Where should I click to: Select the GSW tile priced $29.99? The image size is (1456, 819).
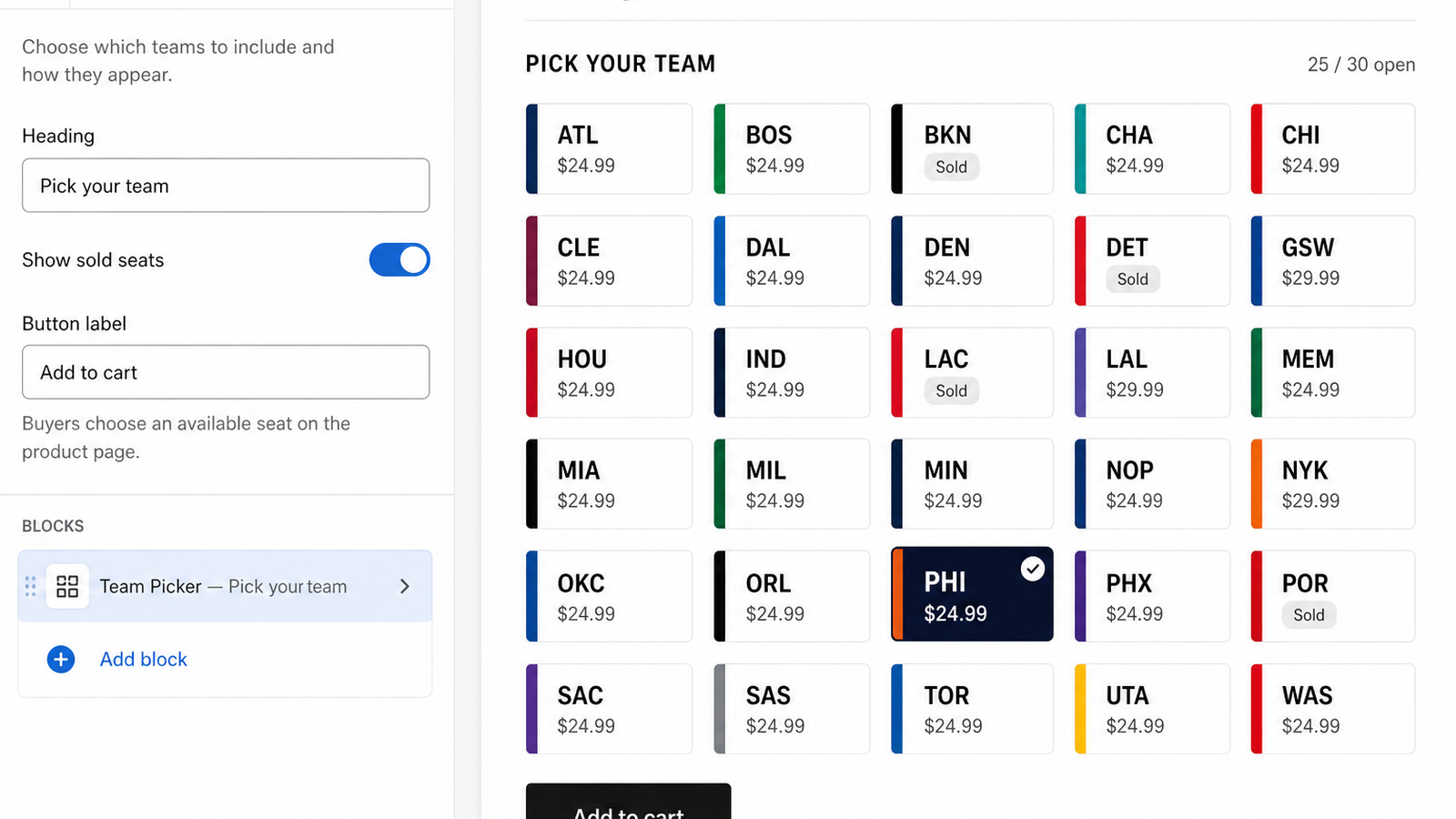(1332, 260)
